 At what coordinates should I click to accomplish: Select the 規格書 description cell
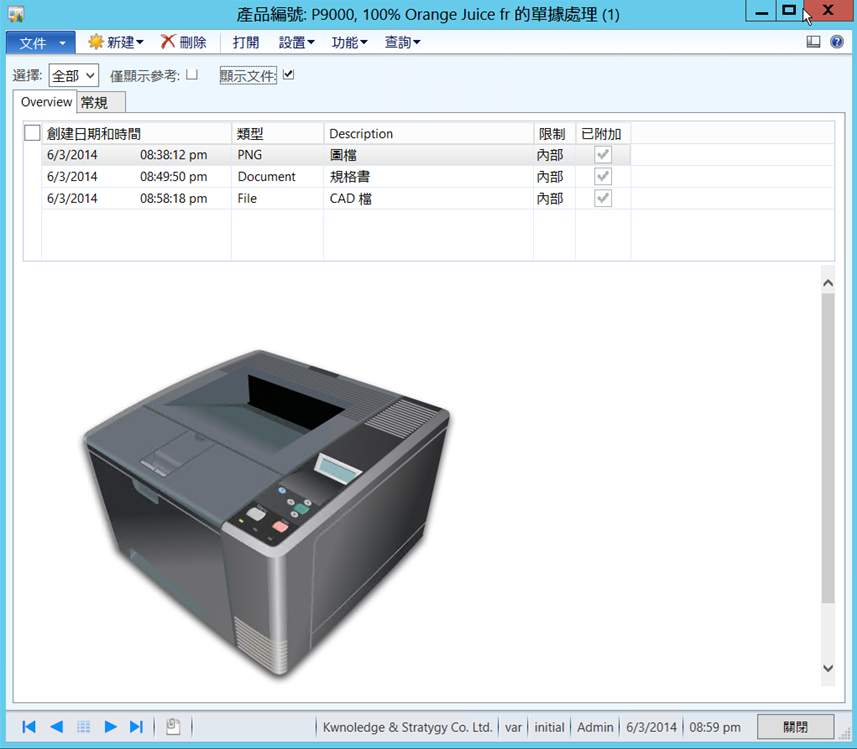(x=428, y=177)
